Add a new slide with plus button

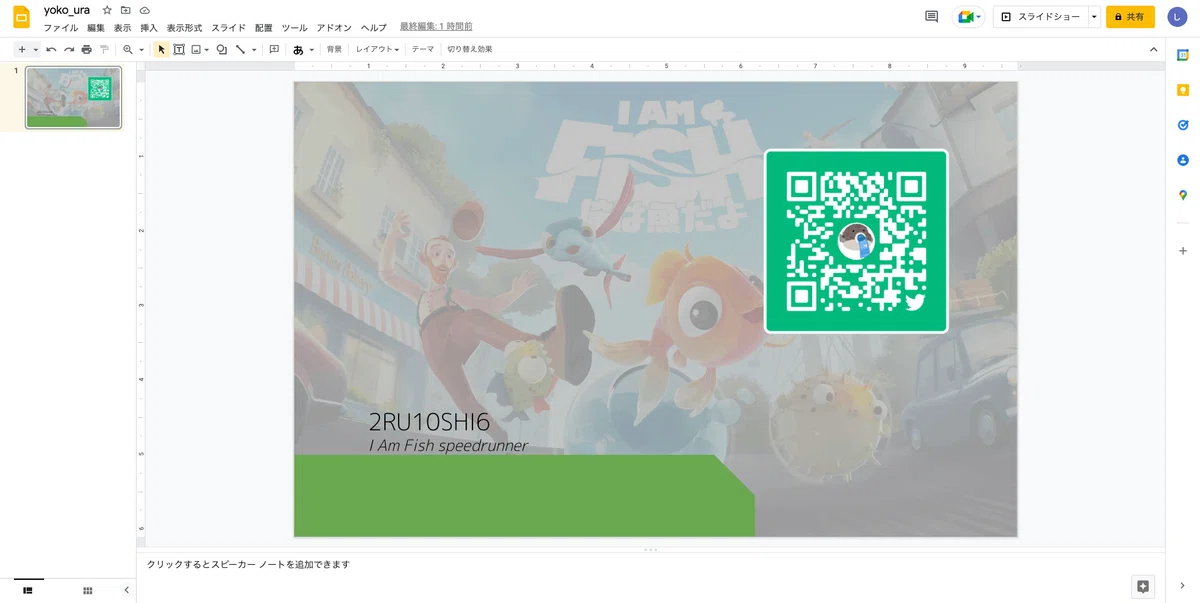click(x=22, y=49)
